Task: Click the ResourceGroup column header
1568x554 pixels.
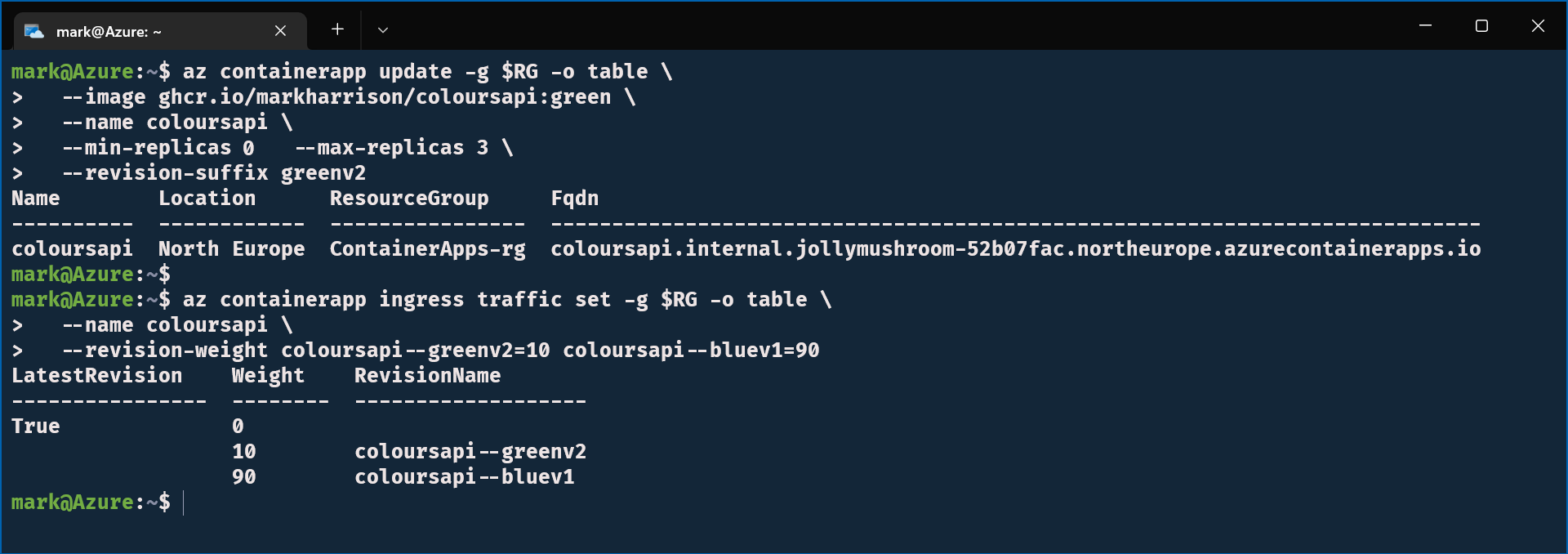Action: pos(408,199)
